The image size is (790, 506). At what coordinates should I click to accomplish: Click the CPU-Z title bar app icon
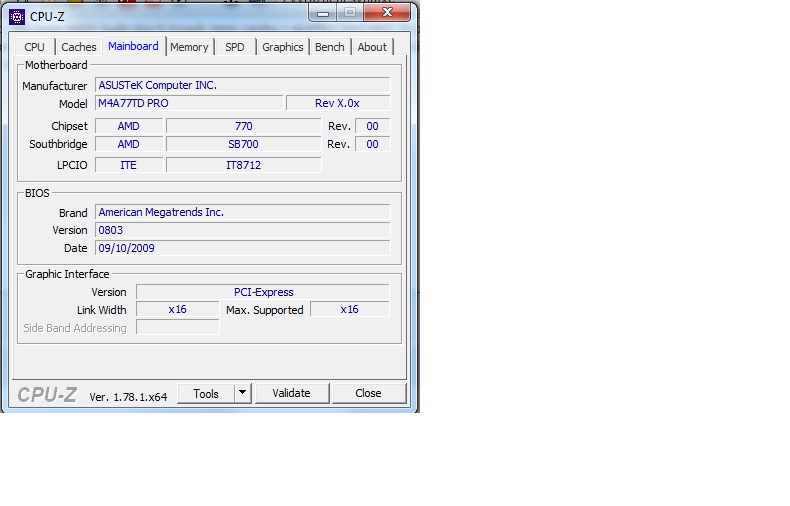click(x=17, y=17)
